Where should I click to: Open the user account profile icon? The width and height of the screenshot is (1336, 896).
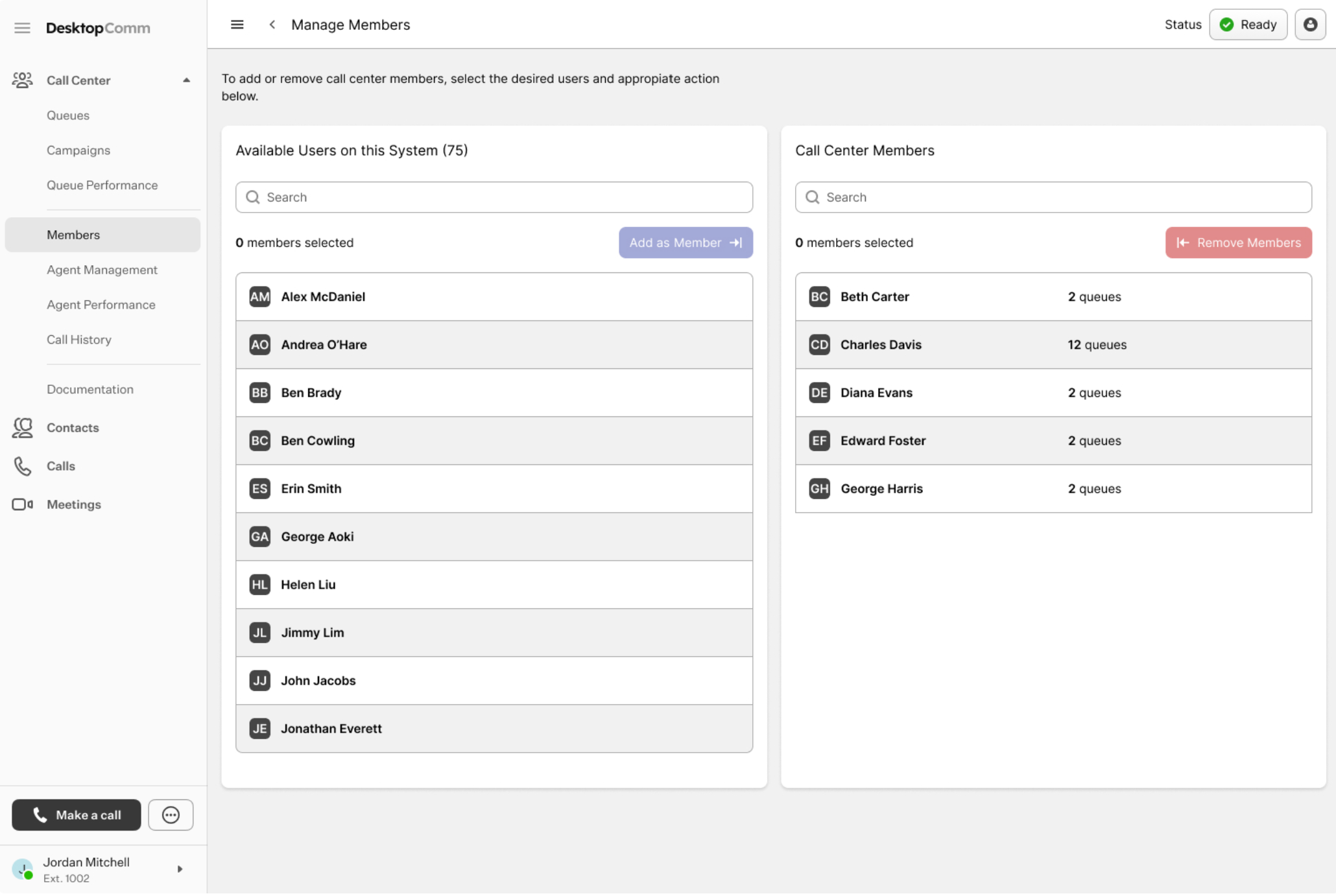[1310, 25]
